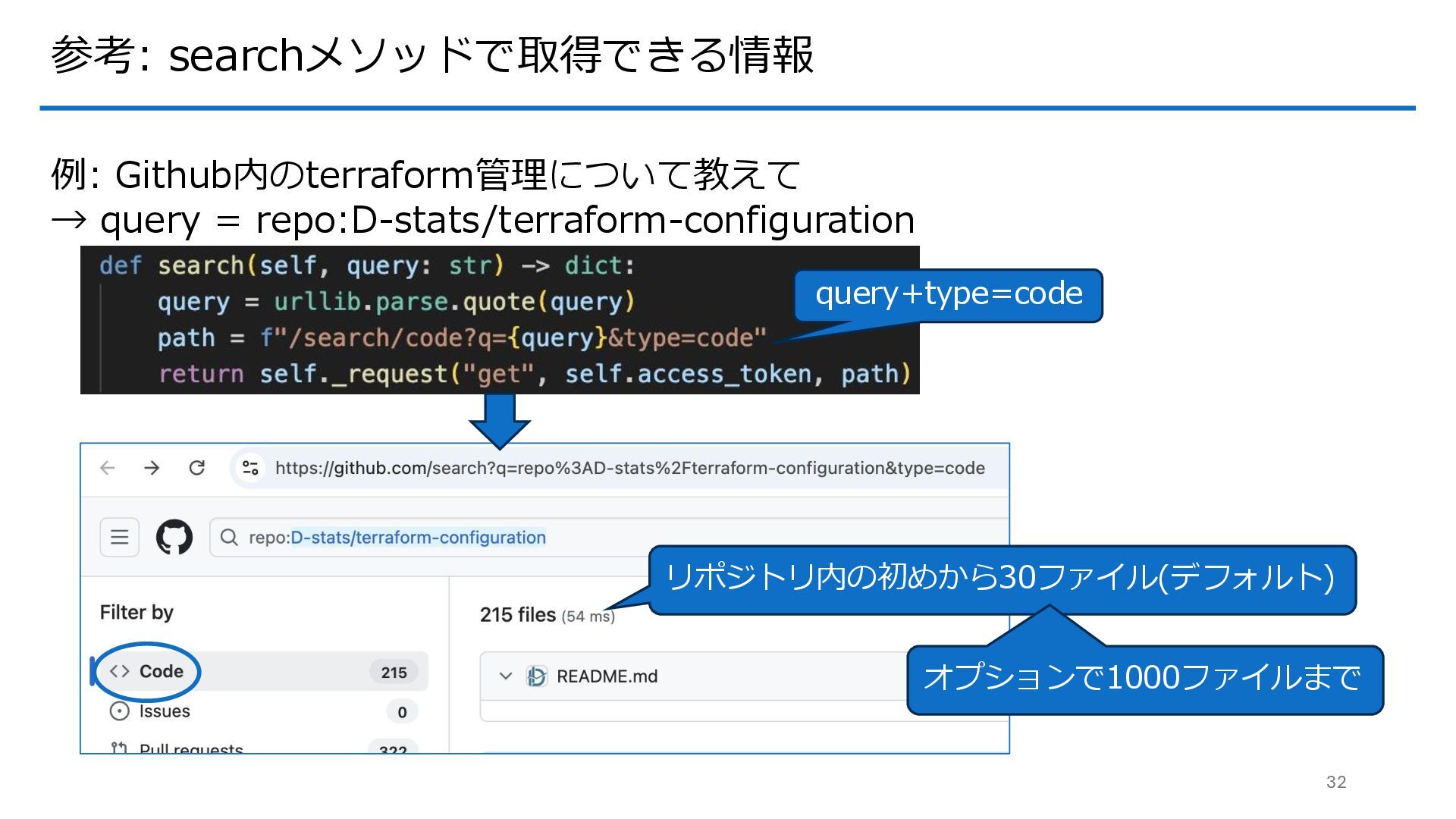Image resolution: width=1456 pixels, height=819 pixels.
Task: Reload the page with refresh icon
Action: [x=197, y=468]
